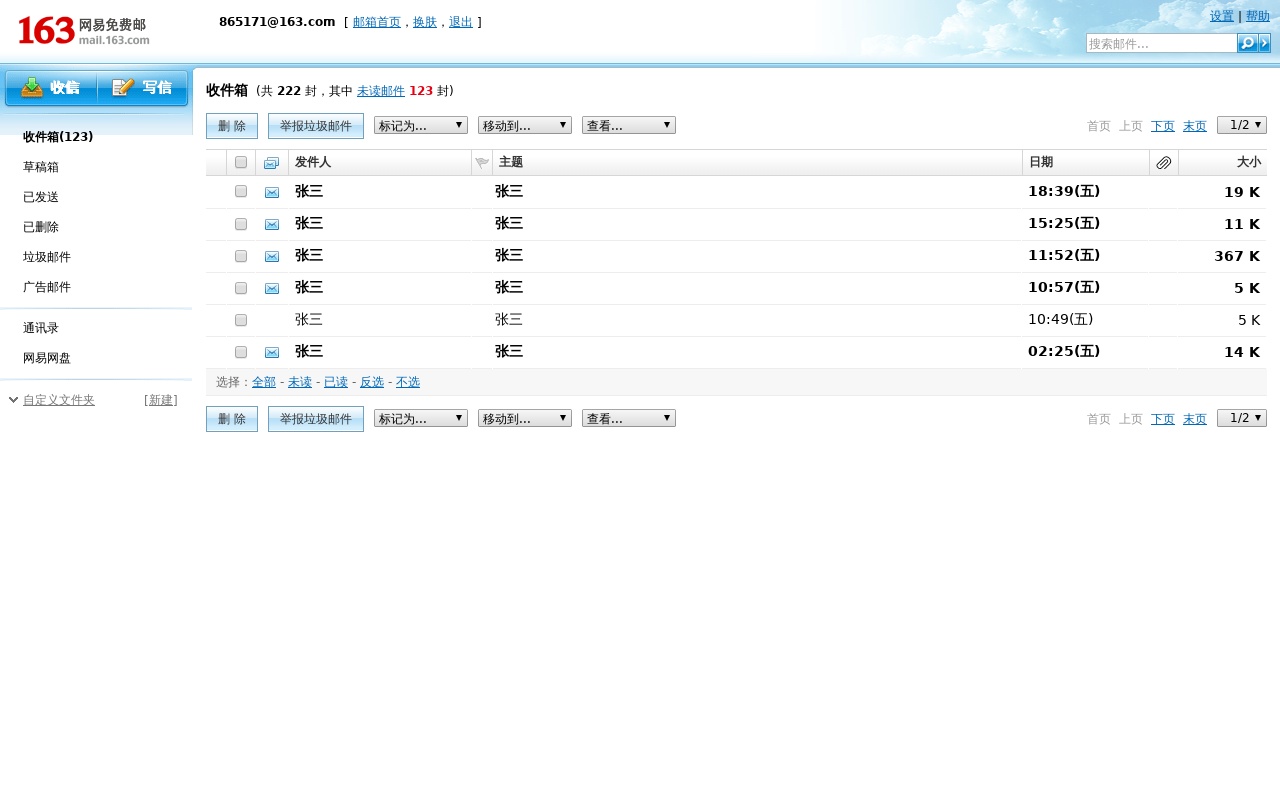Open the top 标记为 dropdown

coord(421,125)
